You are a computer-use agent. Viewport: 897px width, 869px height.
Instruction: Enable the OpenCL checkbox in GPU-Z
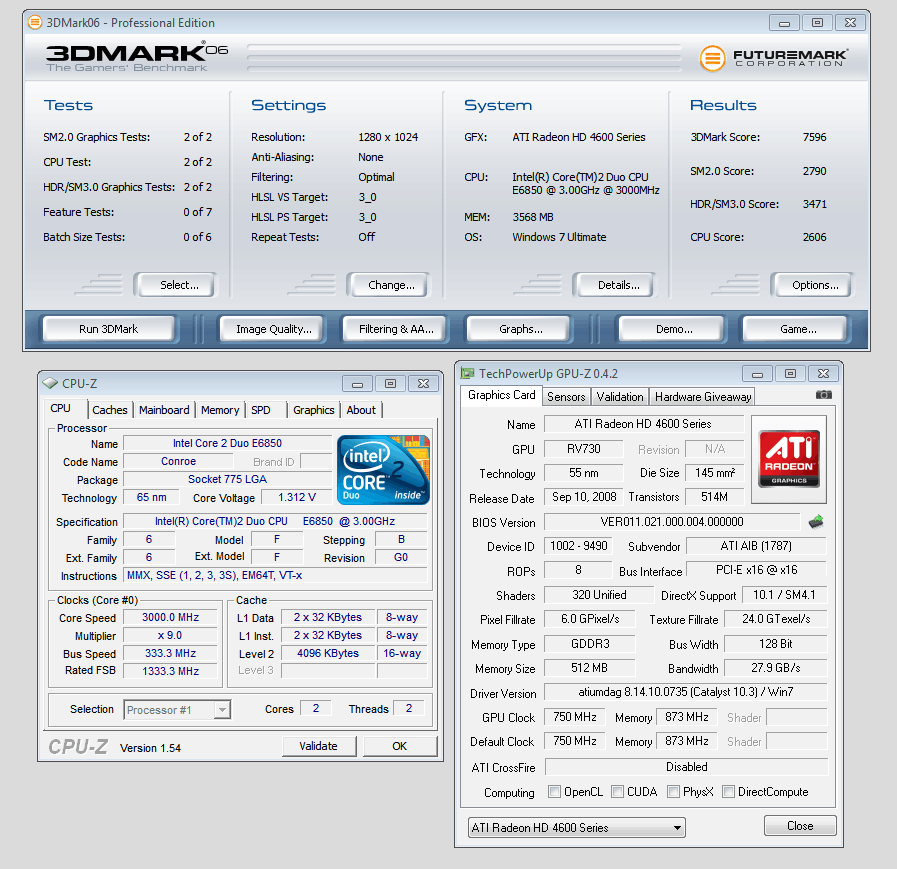click(x=554, y=791)
